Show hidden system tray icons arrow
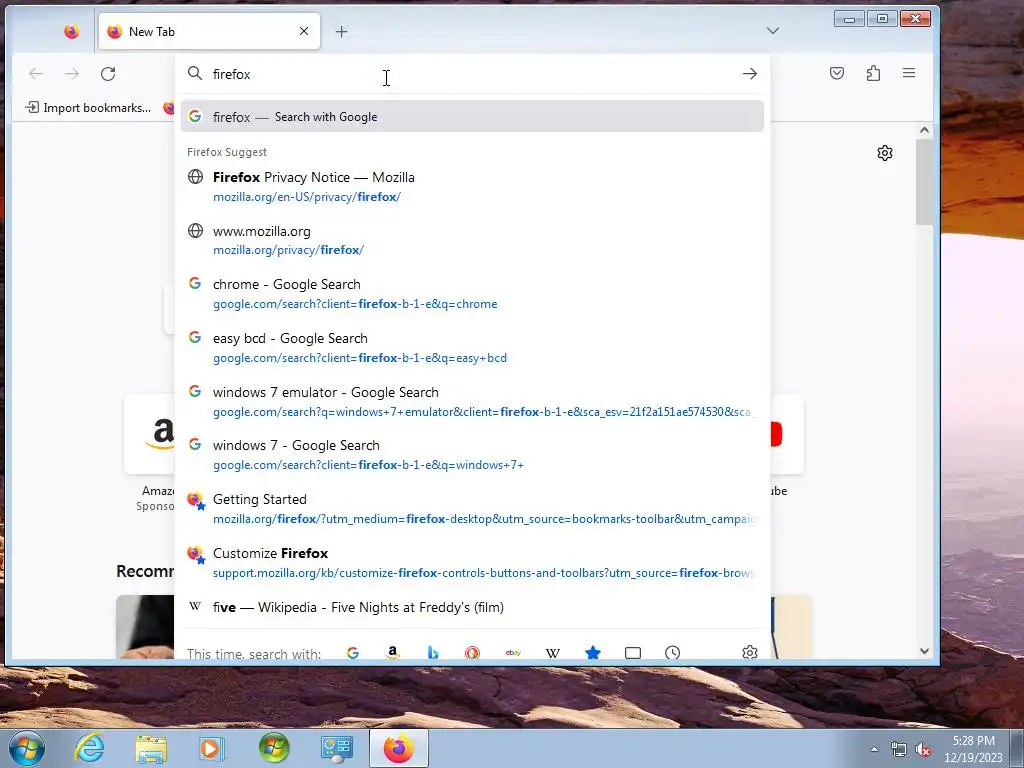 (x=874, y=749)
